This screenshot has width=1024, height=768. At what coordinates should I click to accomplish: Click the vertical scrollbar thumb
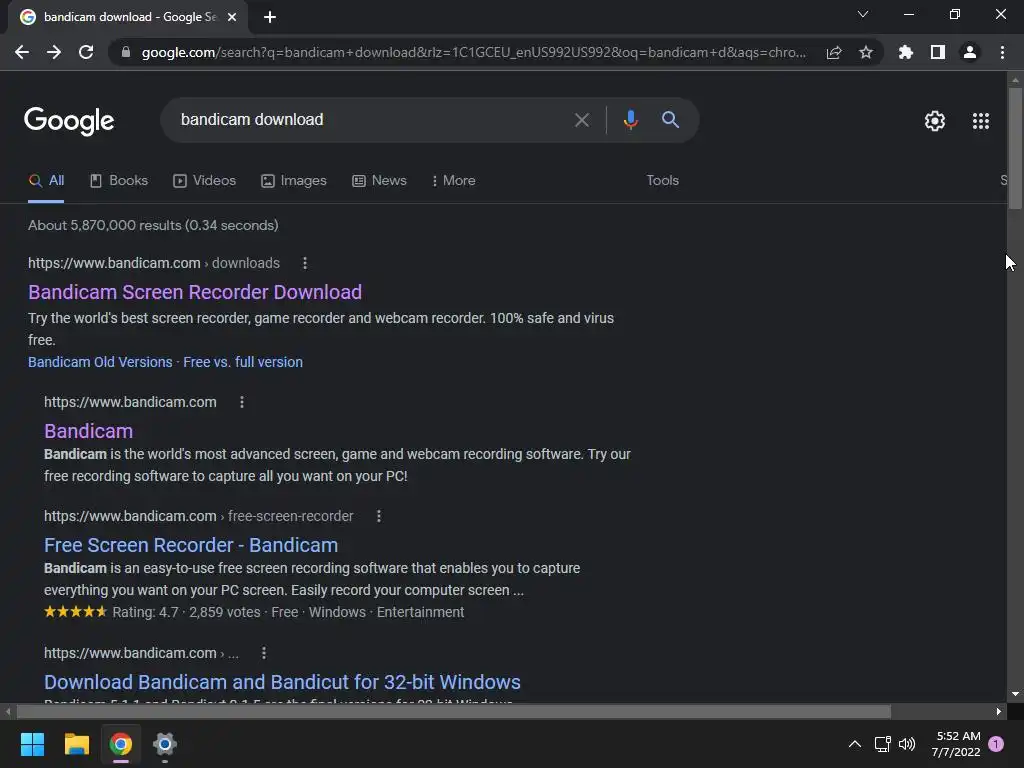pos(1015,148)
